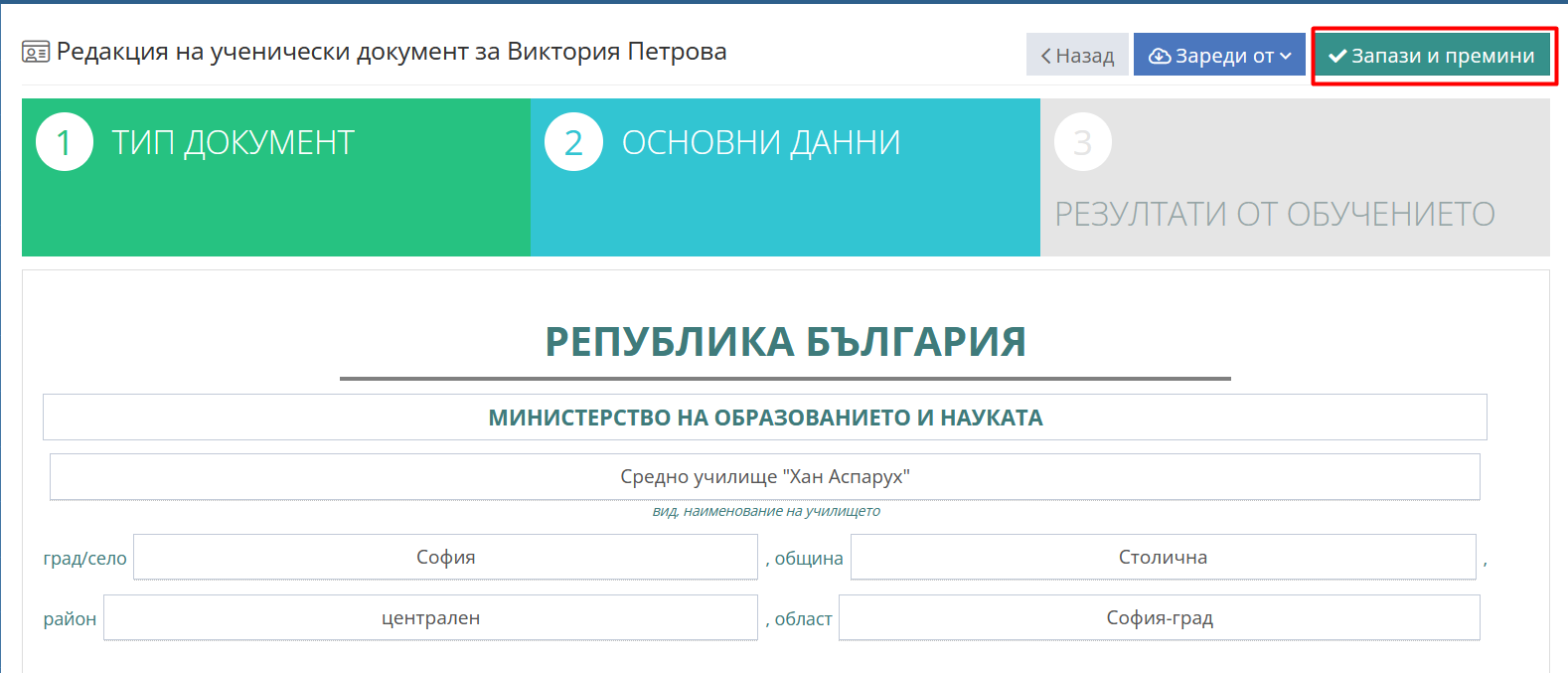Edit the район field containing централен

[431, 618]
